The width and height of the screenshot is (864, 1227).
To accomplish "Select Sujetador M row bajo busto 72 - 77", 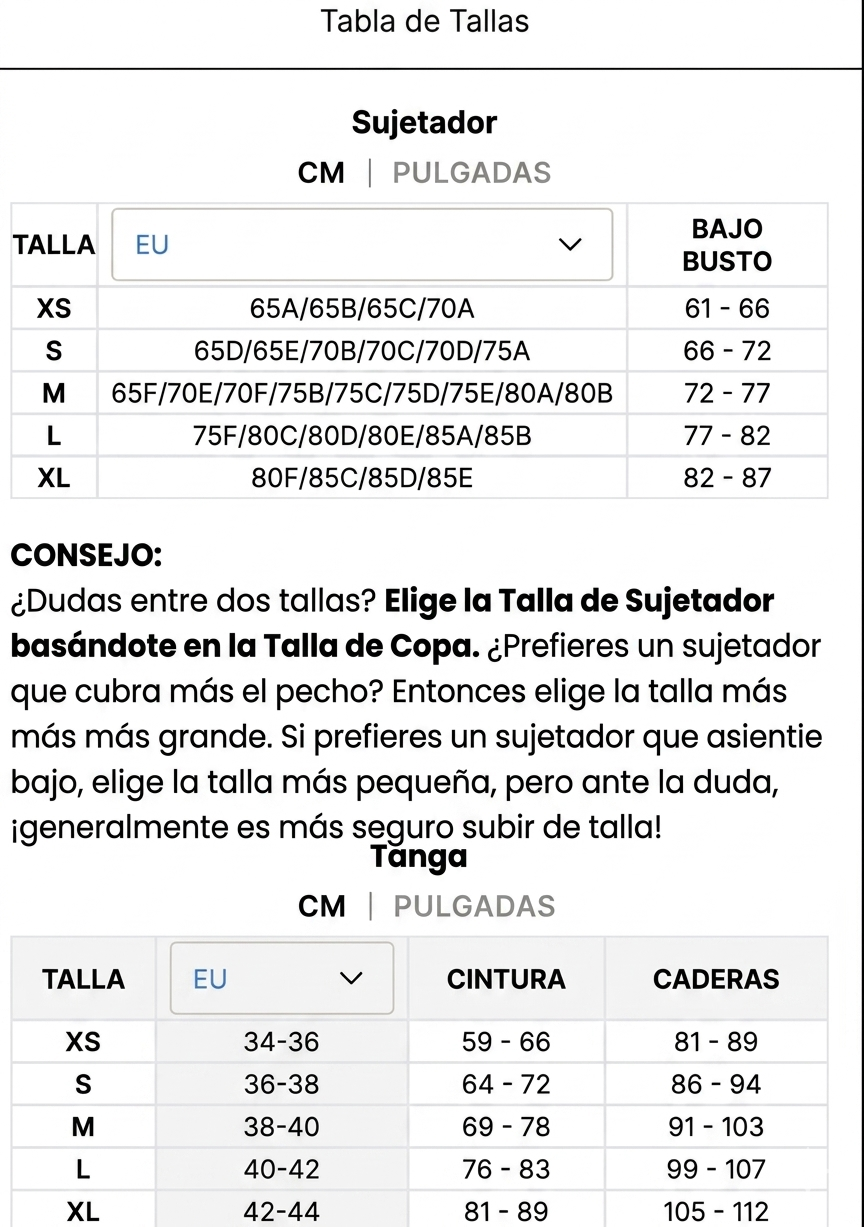I will click(727, 393).
